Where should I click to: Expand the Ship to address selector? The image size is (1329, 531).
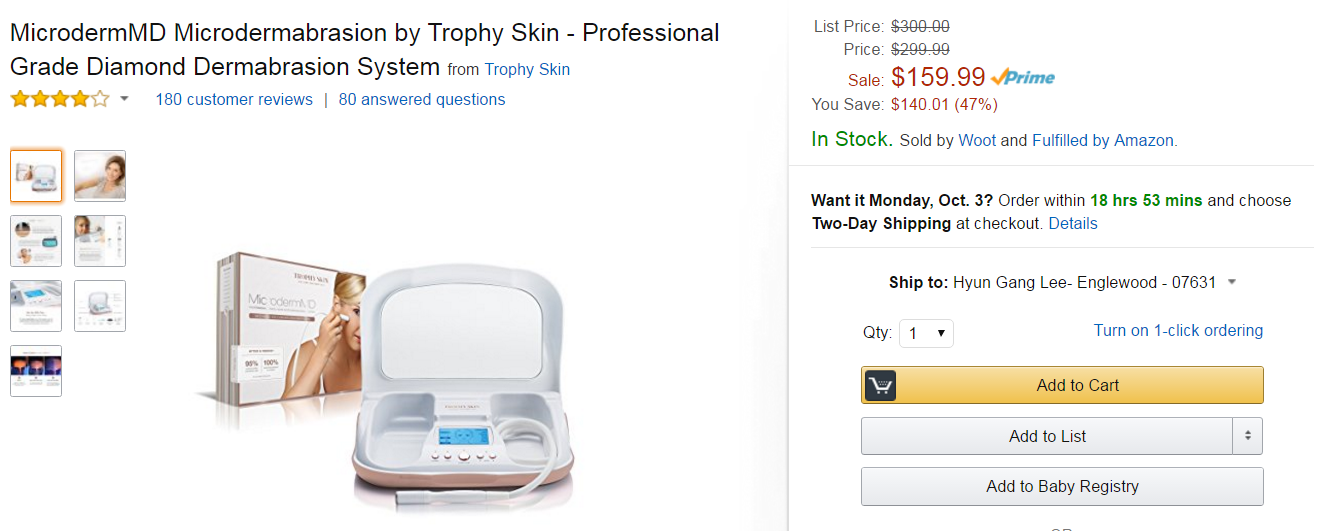(x=1232, y=282)
